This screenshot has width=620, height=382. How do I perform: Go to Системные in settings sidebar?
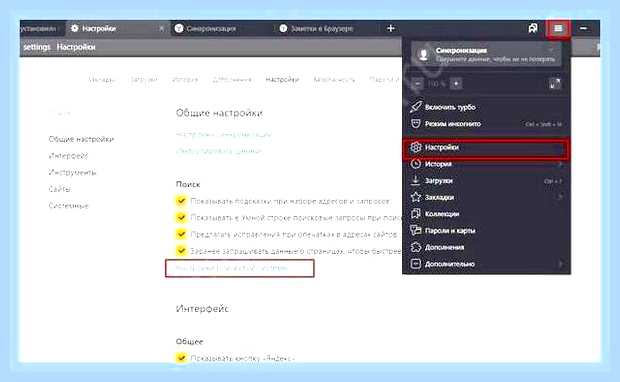(x=68, y=206)
